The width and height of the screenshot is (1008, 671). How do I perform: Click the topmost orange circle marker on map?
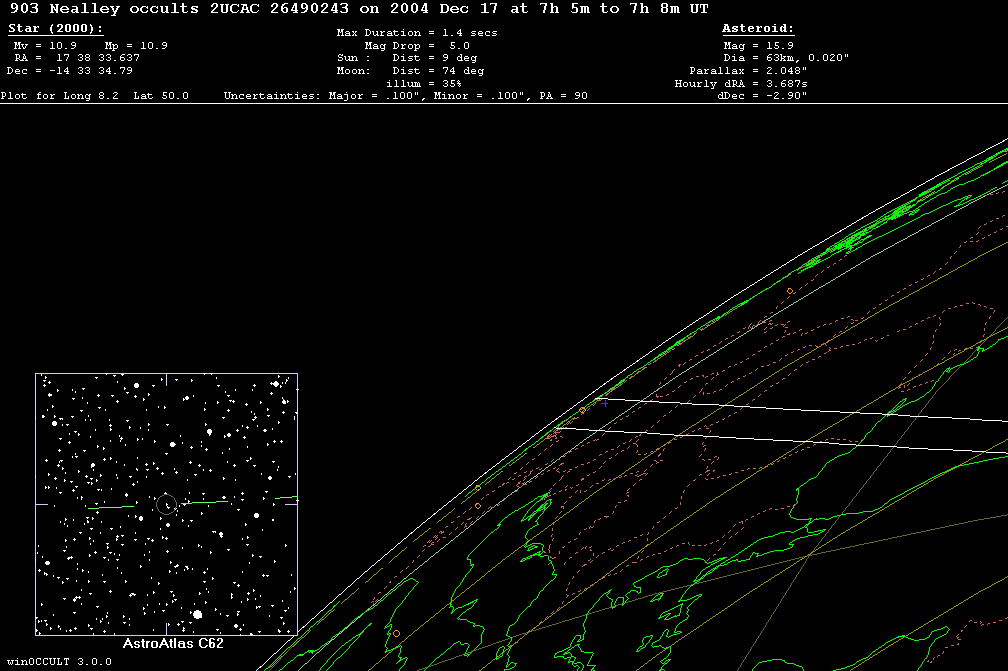790,291
